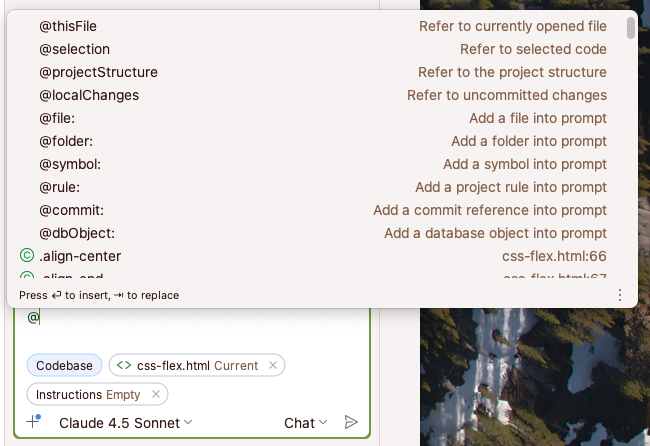Toggle the Codebase context chip
The height and width of the screenshot is (446, 650).
64,366
